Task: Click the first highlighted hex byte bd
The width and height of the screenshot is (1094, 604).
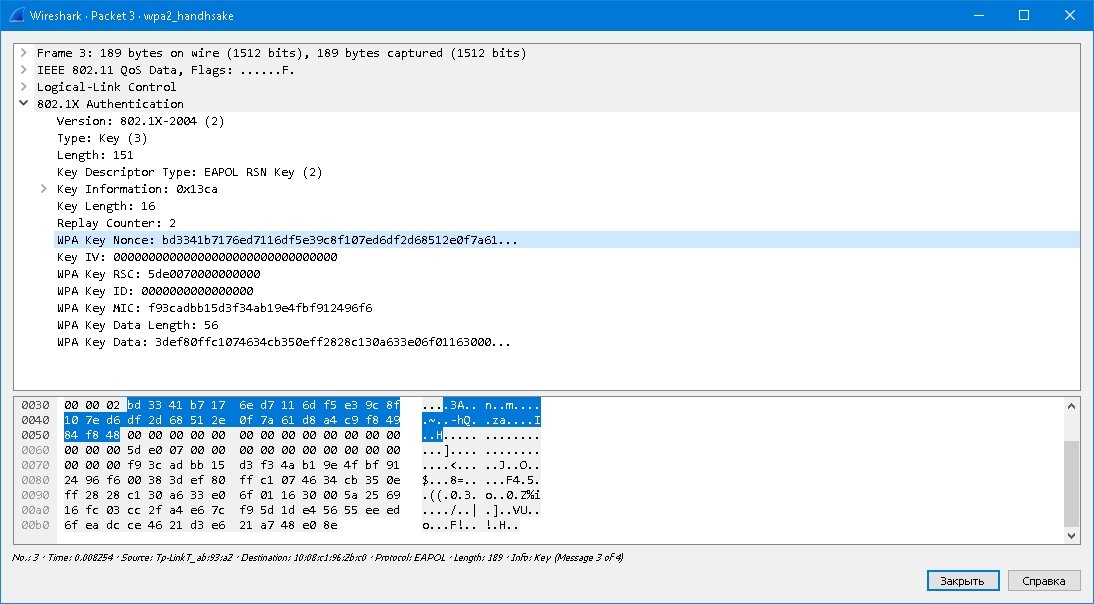Action: click(x=135, y=405)
